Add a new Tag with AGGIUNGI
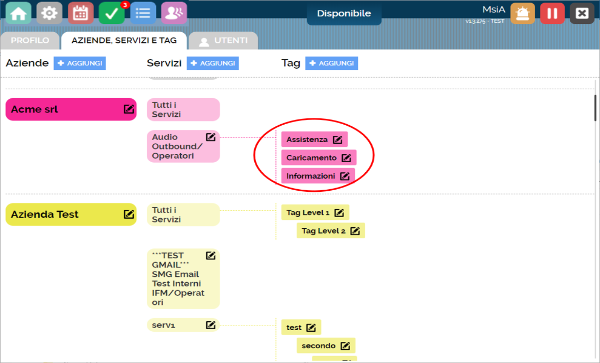Image resolution: width=600 pixels, height=363 pixels. tap(331, 63)
